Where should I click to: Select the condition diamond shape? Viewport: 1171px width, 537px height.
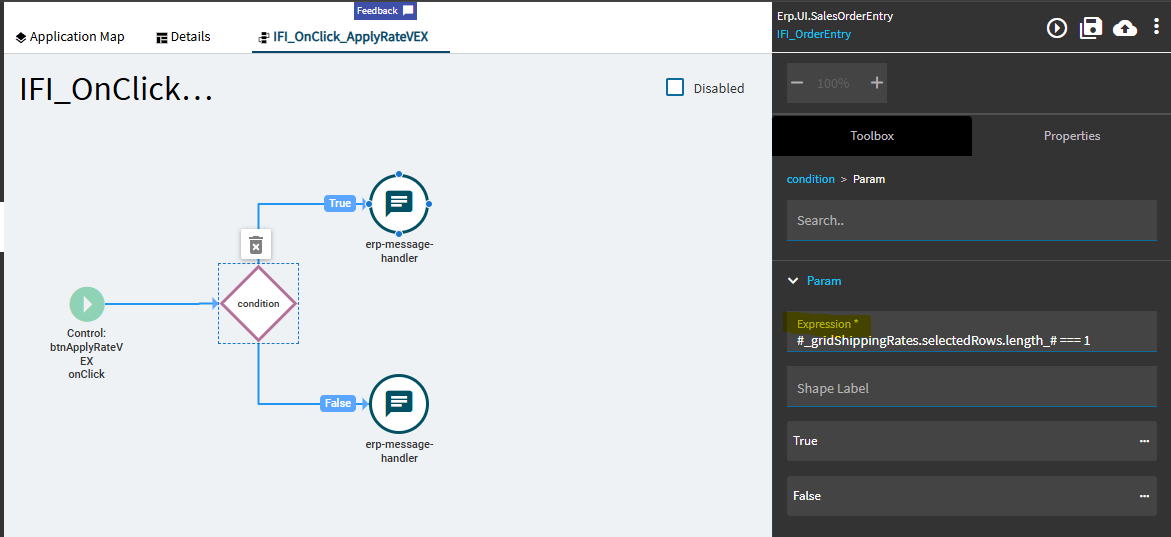(258, 304)
